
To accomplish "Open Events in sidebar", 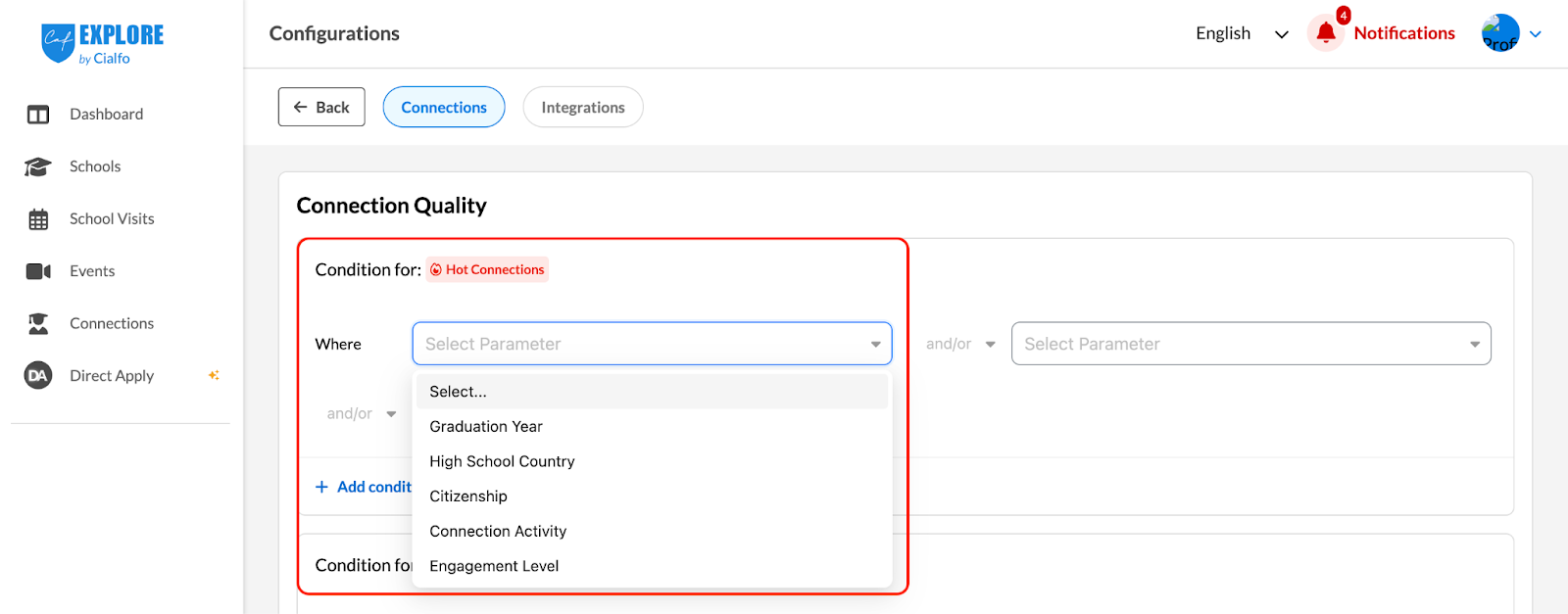I will click(92, 271).
